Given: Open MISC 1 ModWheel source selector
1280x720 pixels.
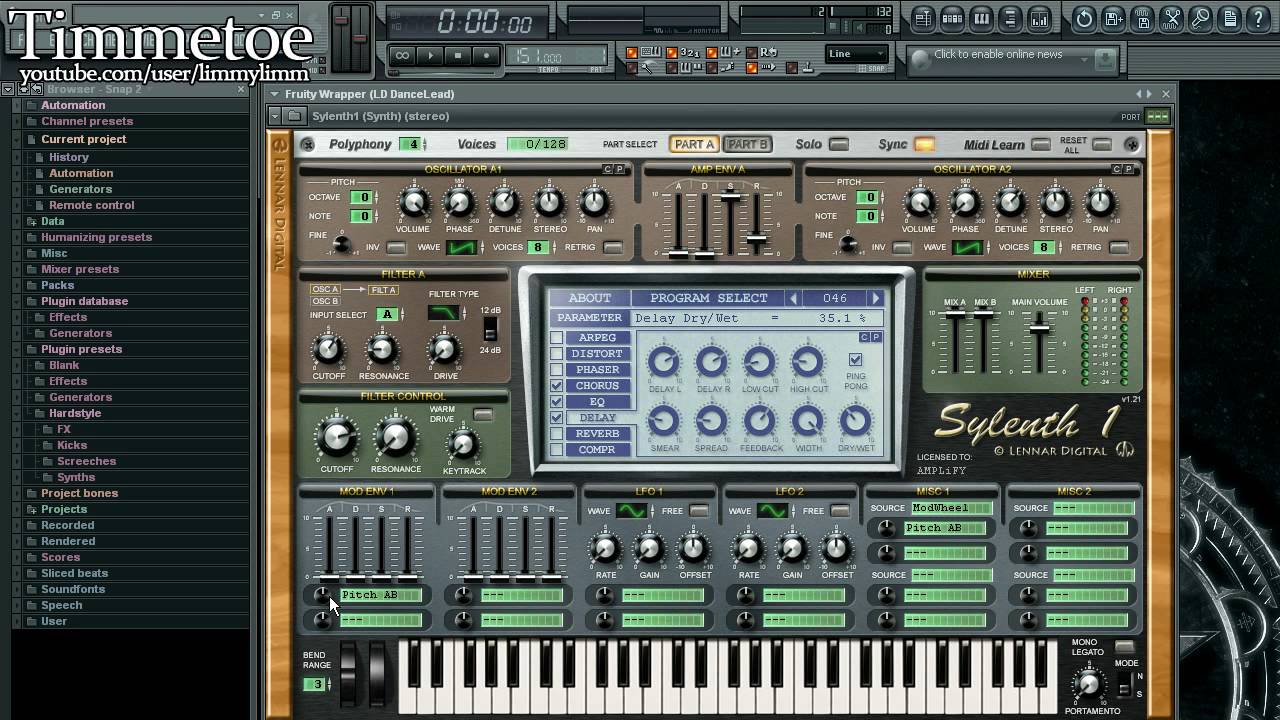Looking at the screenshot, I should (x=951, y=508).
